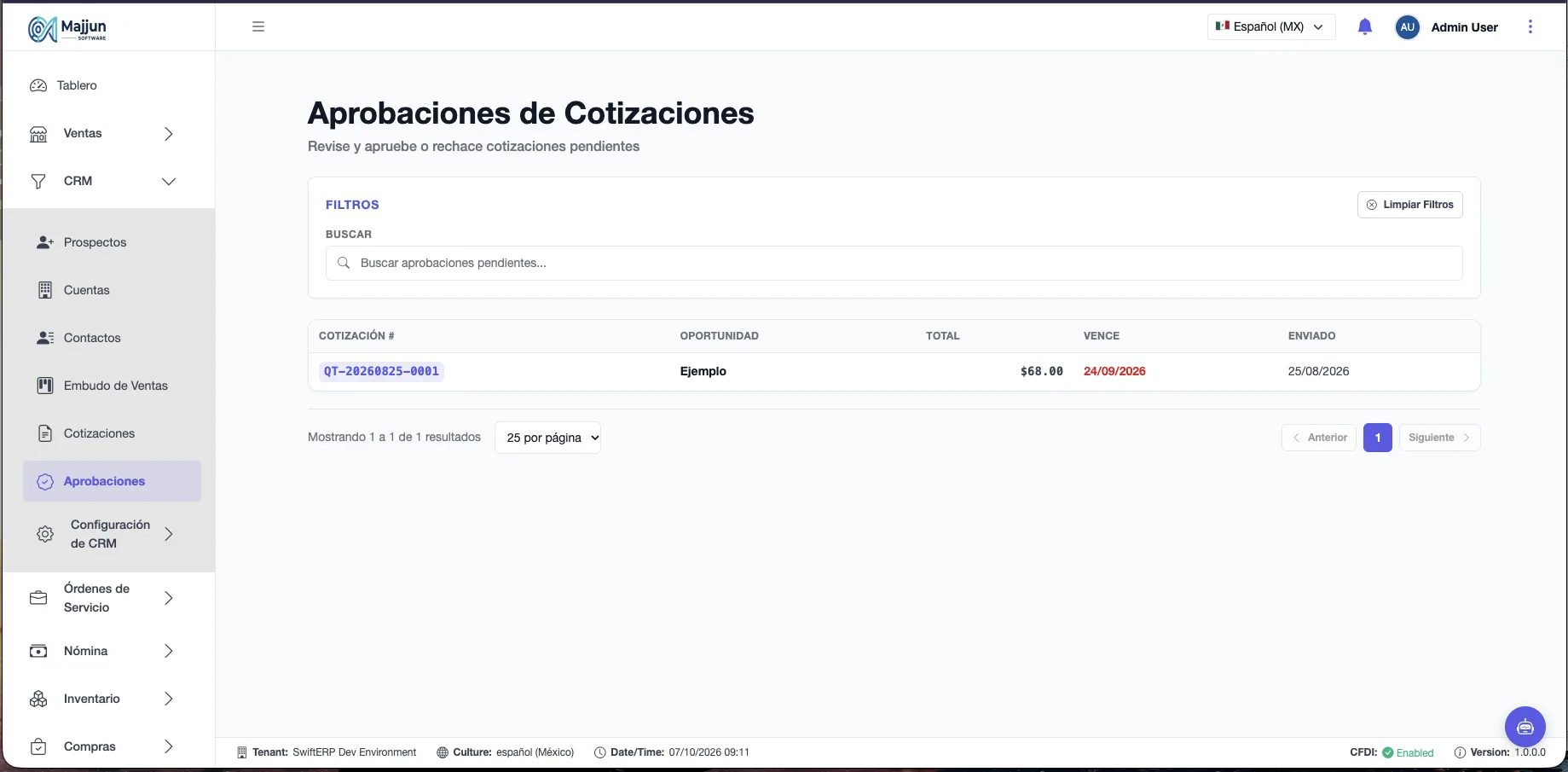Click the Cotizaciones document icon
Screen dimensions: 1568x772
45,433
